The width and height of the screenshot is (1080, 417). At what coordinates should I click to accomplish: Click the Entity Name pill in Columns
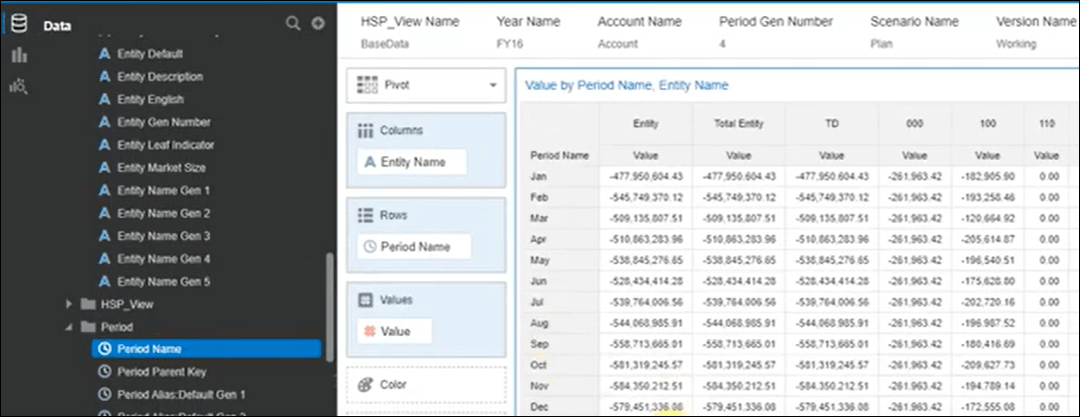tap(413, 162)
